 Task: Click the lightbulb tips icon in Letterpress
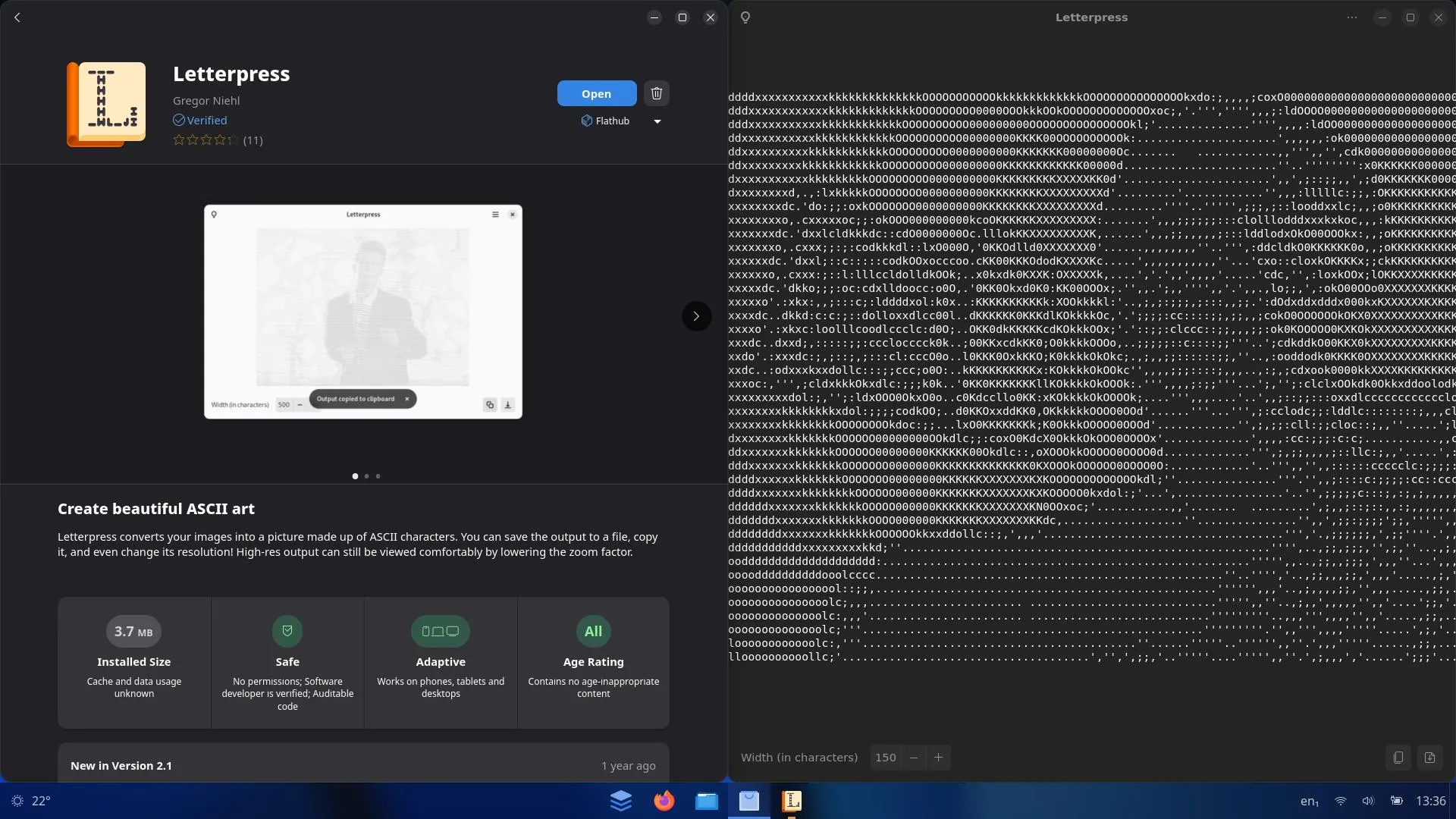745,17
